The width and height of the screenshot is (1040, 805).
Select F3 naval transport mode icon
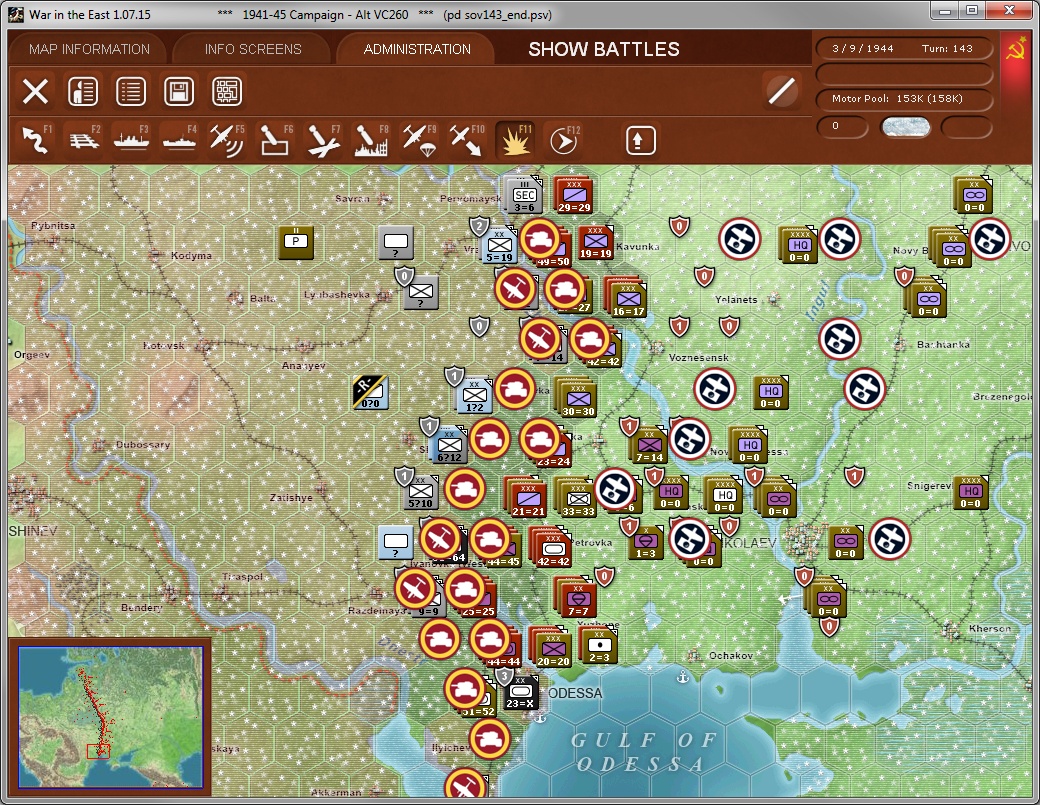pos(131,140)
